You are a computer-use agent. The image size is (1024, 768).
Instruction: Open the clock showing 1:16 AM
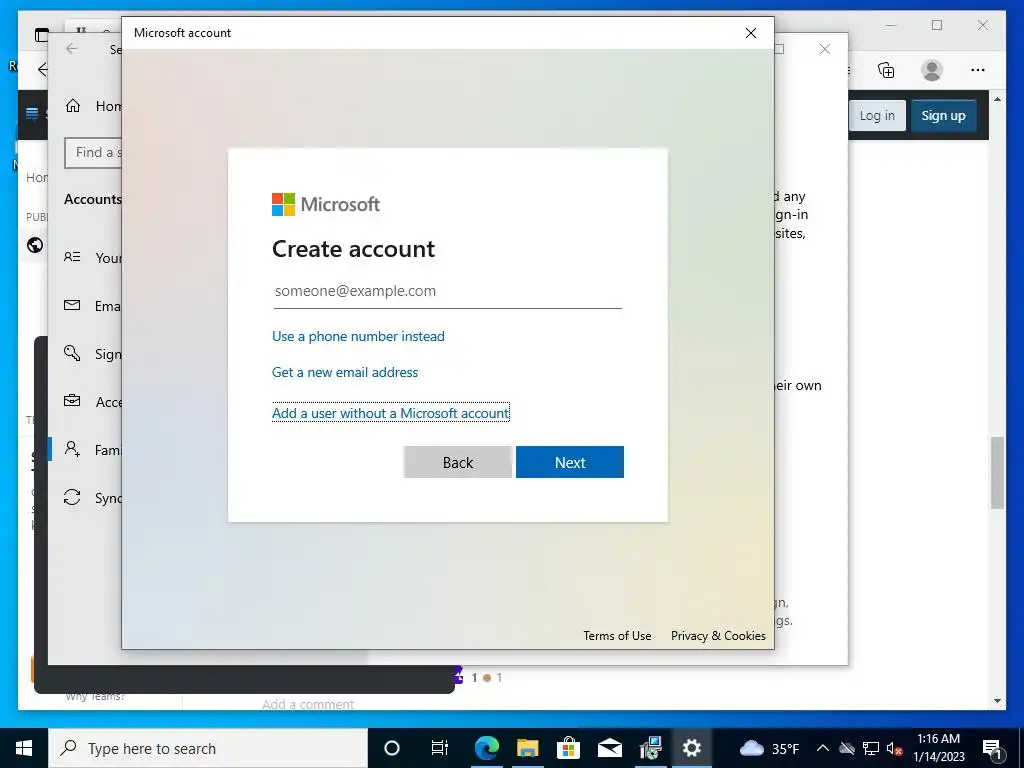[x=938, y=748]
